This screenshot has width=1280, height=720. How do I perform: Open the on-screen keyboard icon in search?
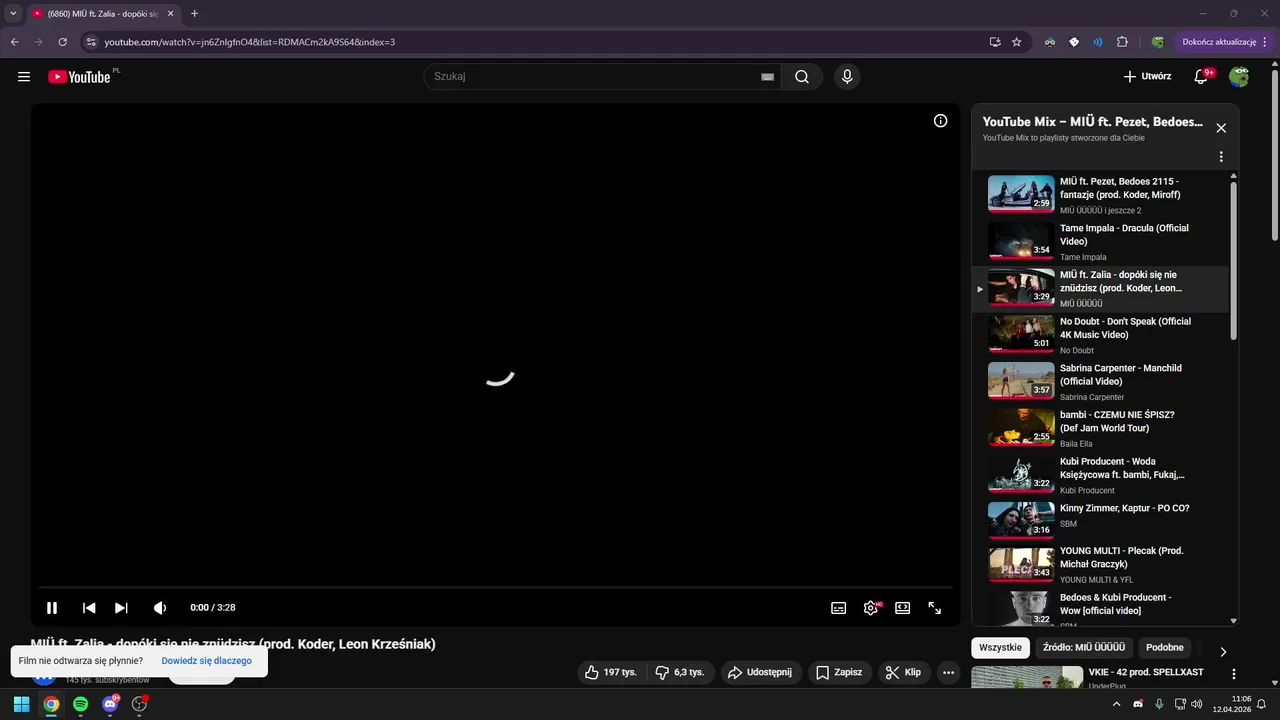click(x=767, y=77)
